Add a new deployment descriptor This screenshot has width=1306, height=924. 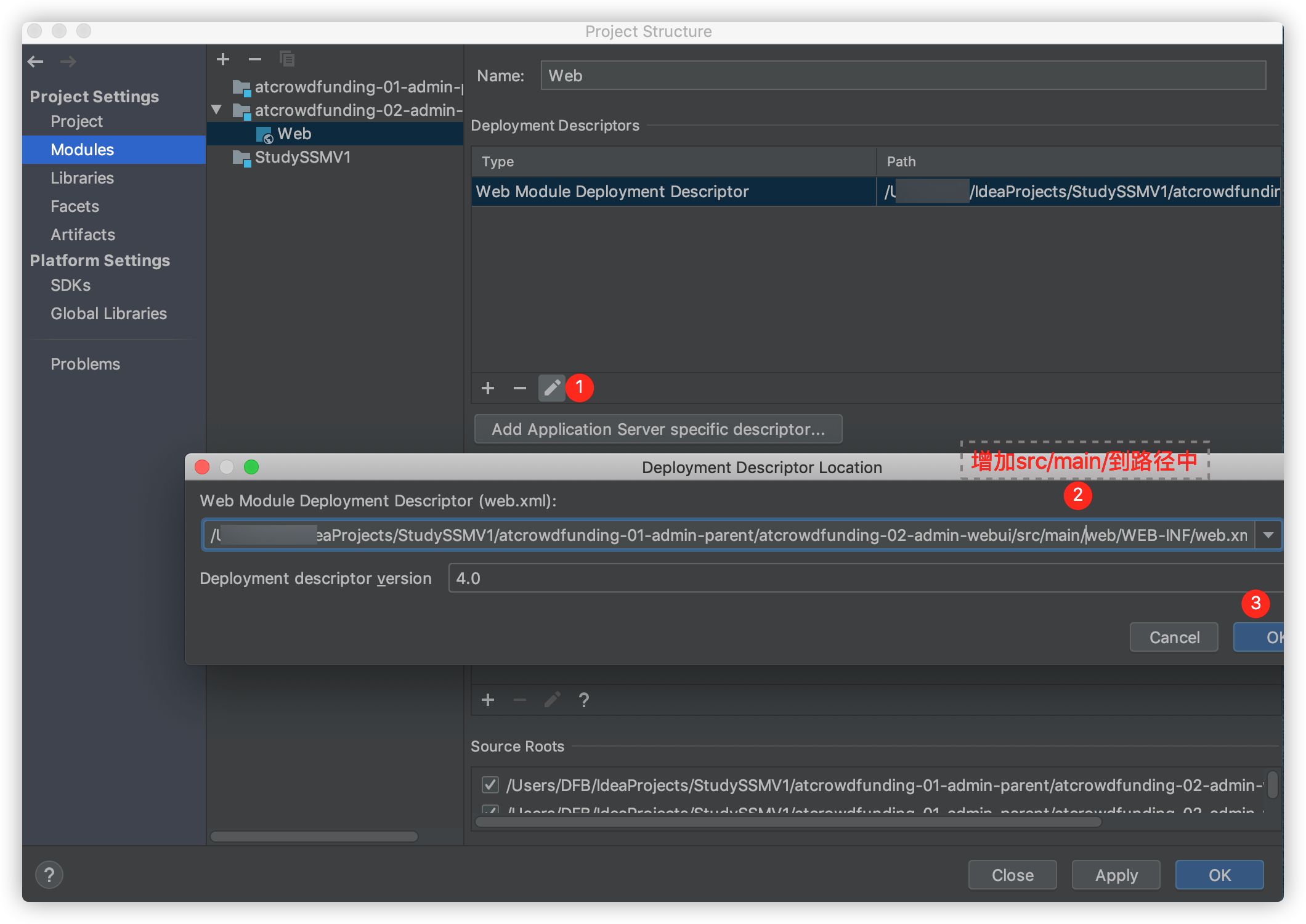click(488, 388)
